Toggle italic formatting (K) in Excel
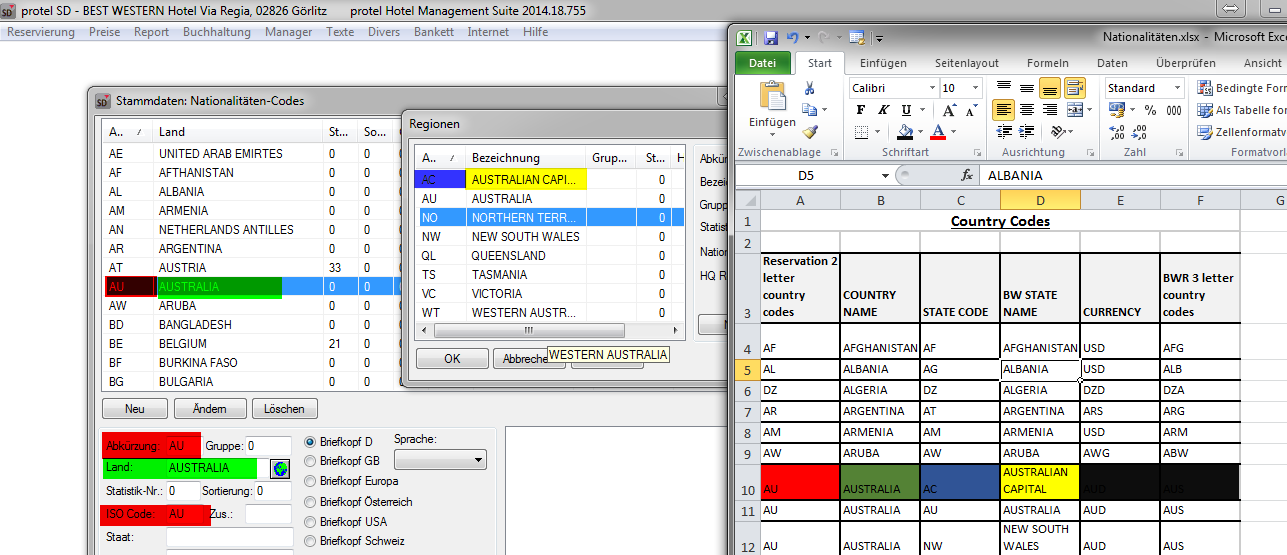The height and width of the screenshot is (555, 1287). pyautogui.click(x=882, y=110)
